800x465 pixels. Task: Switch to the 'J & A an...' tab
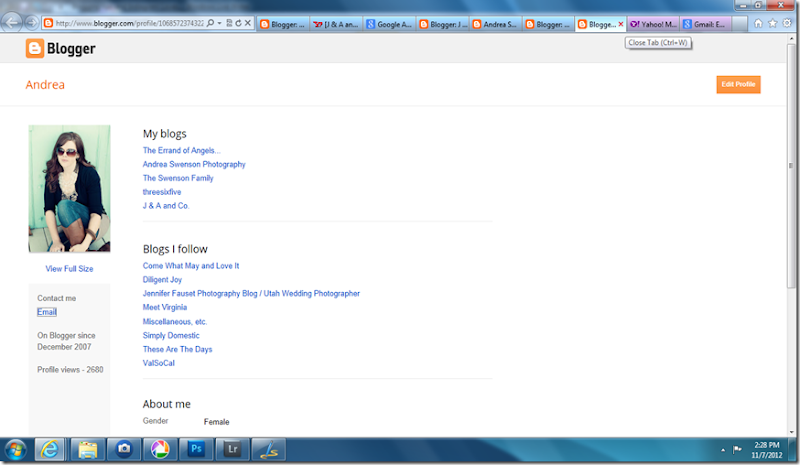coord(336,24)
